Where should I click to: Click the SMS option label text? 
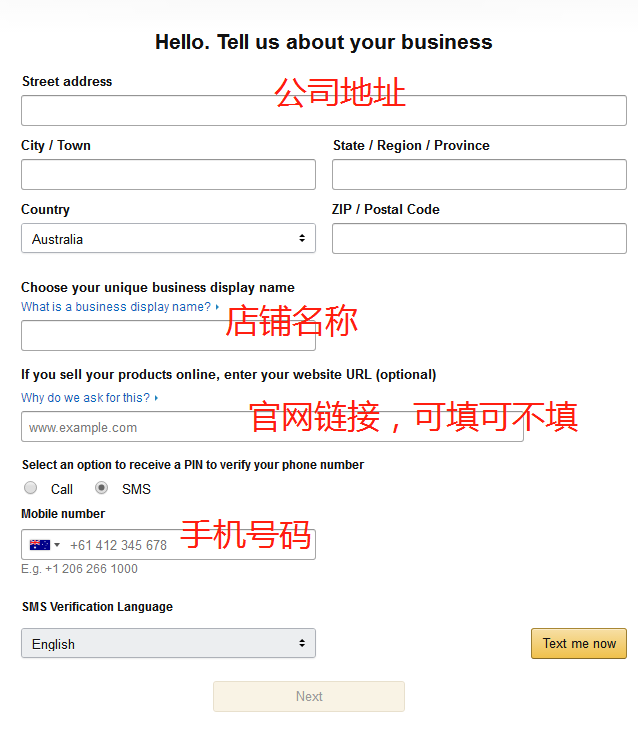(x=136, y=489)
